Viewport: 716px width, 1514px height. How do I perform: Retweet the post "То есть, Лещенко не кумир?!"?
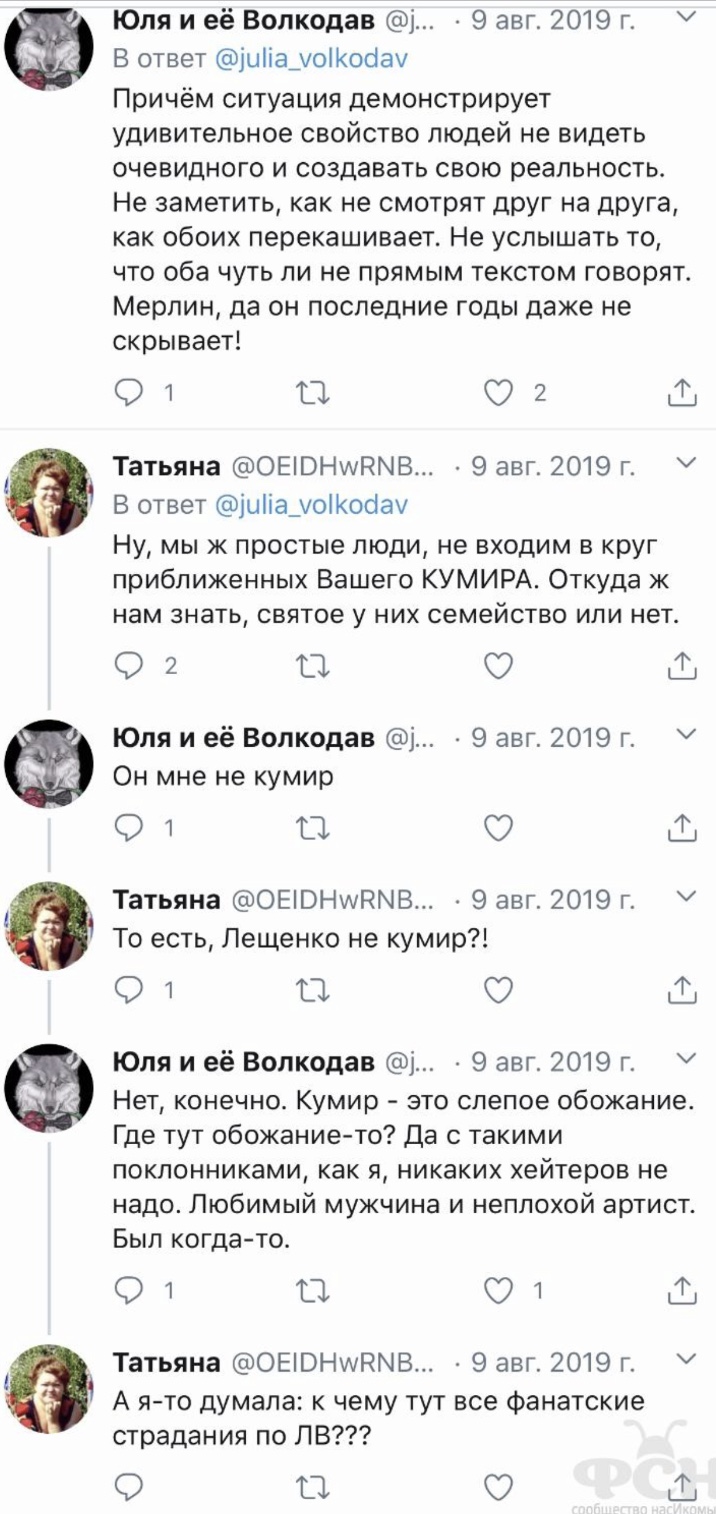[x=315, y=989]
